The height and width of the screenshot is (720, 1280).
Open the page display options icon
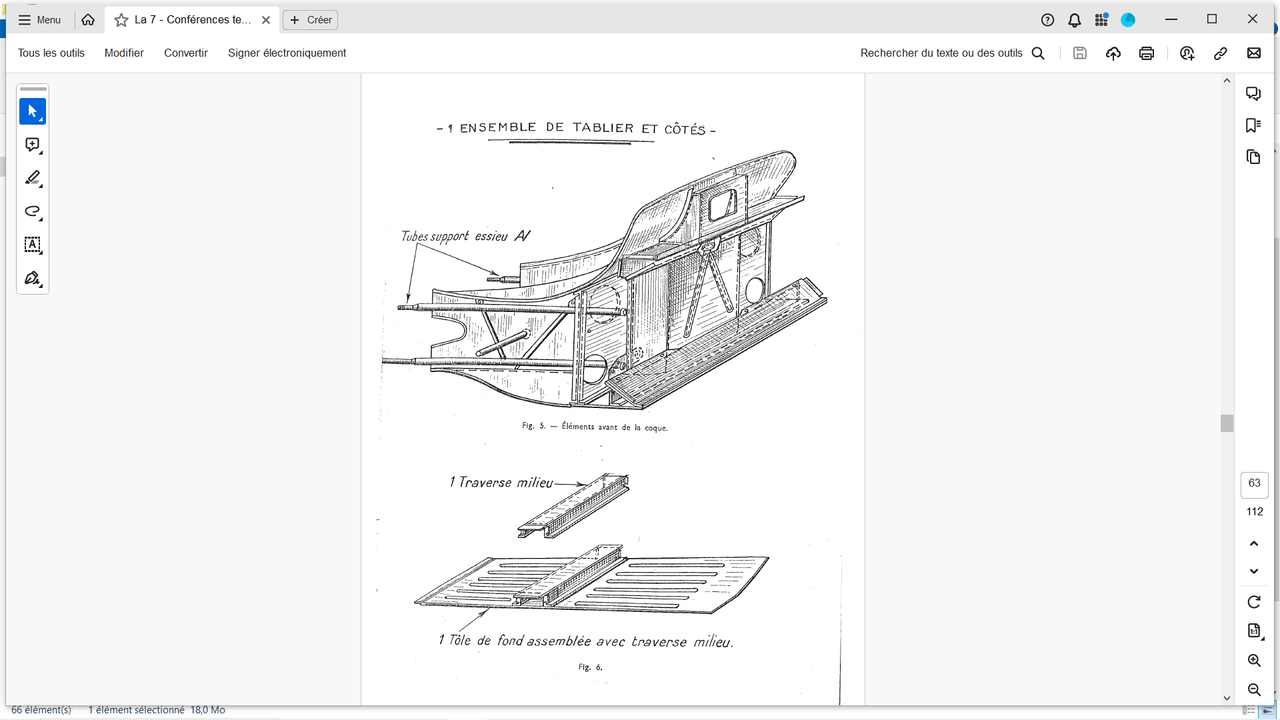(1254, 631)
